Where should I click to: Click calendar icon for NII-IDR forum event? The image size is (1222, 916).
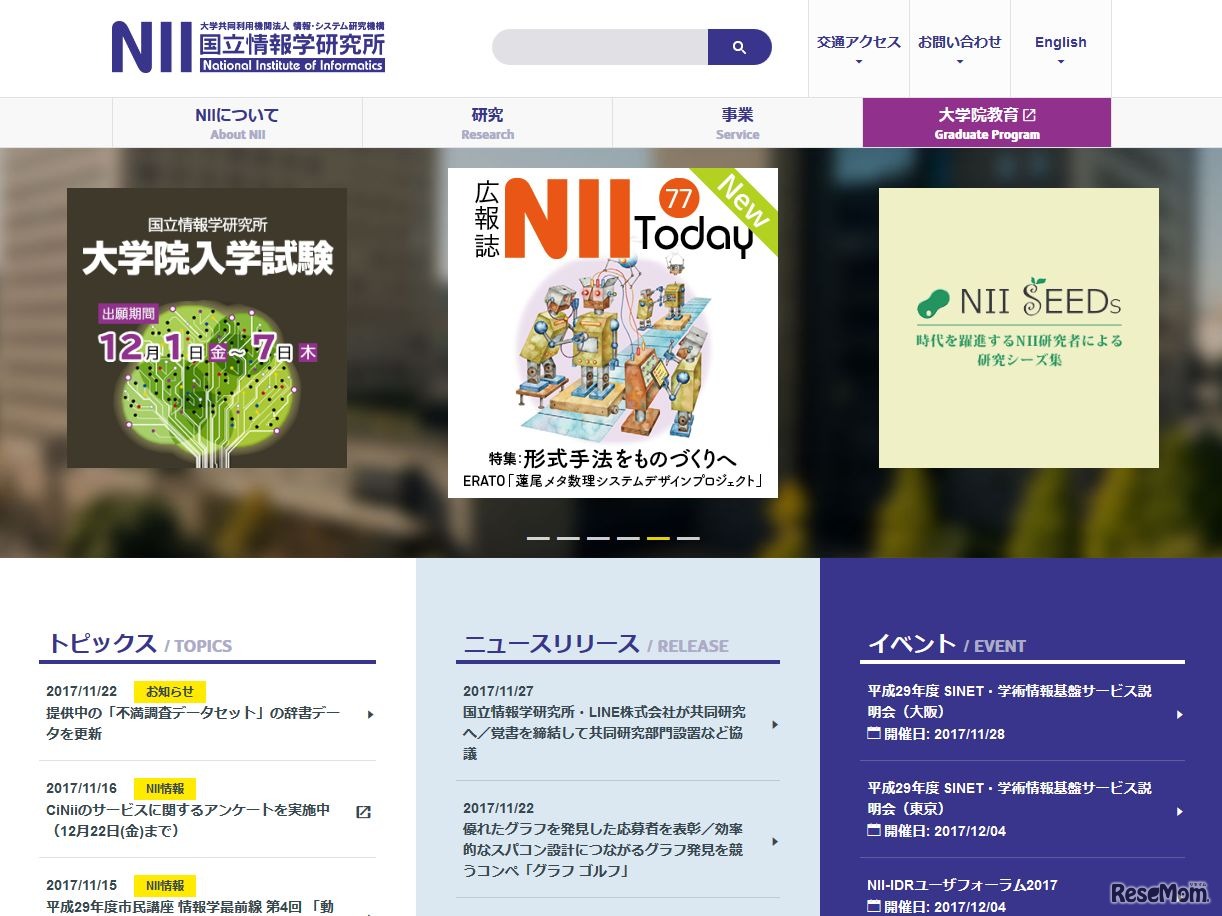(875, 908)
